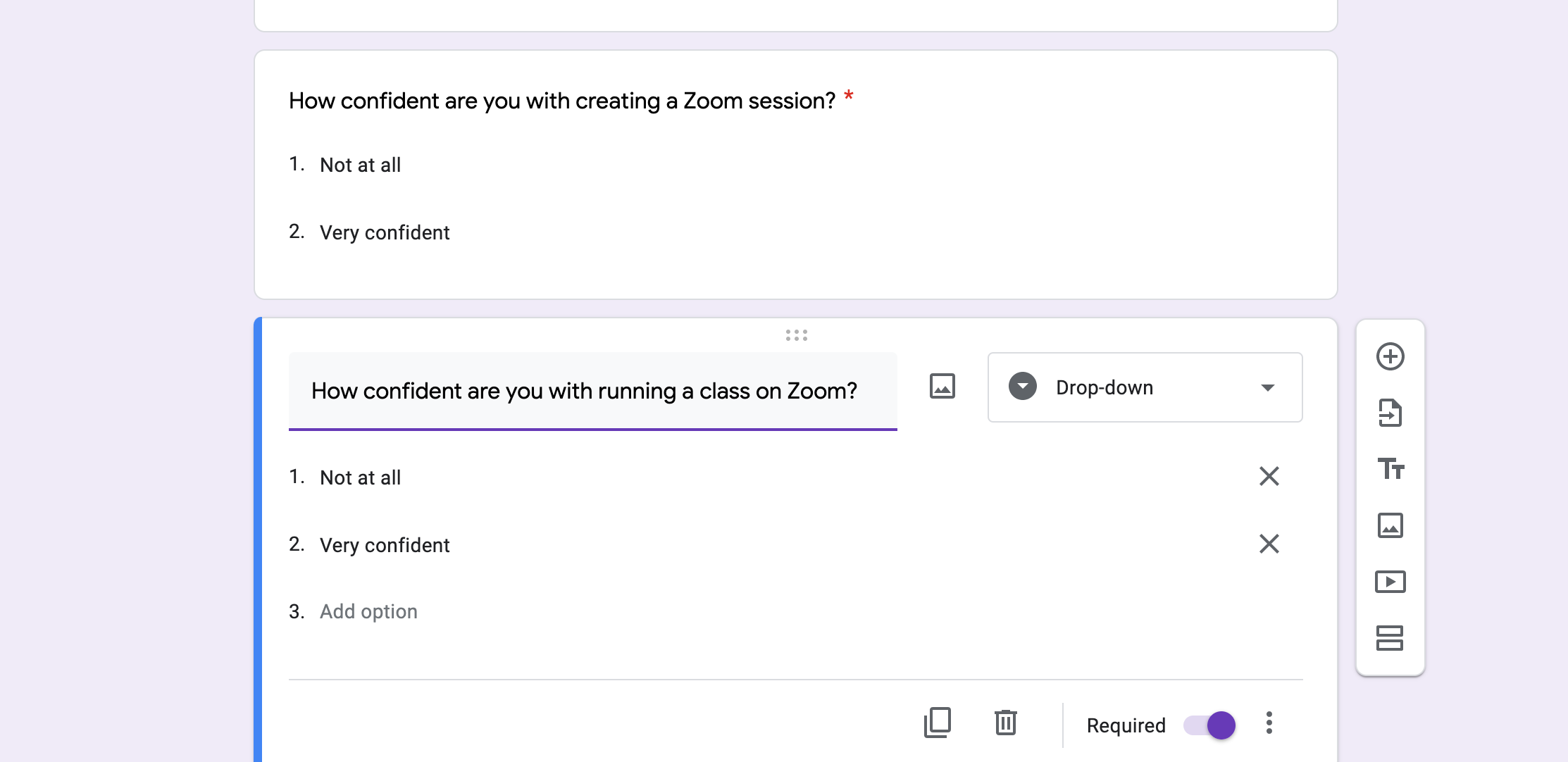Screen dimensions: 1568x762
Task: Import questions using sidebar icon
Action: pyautogui.click(x=1390, y=413)
